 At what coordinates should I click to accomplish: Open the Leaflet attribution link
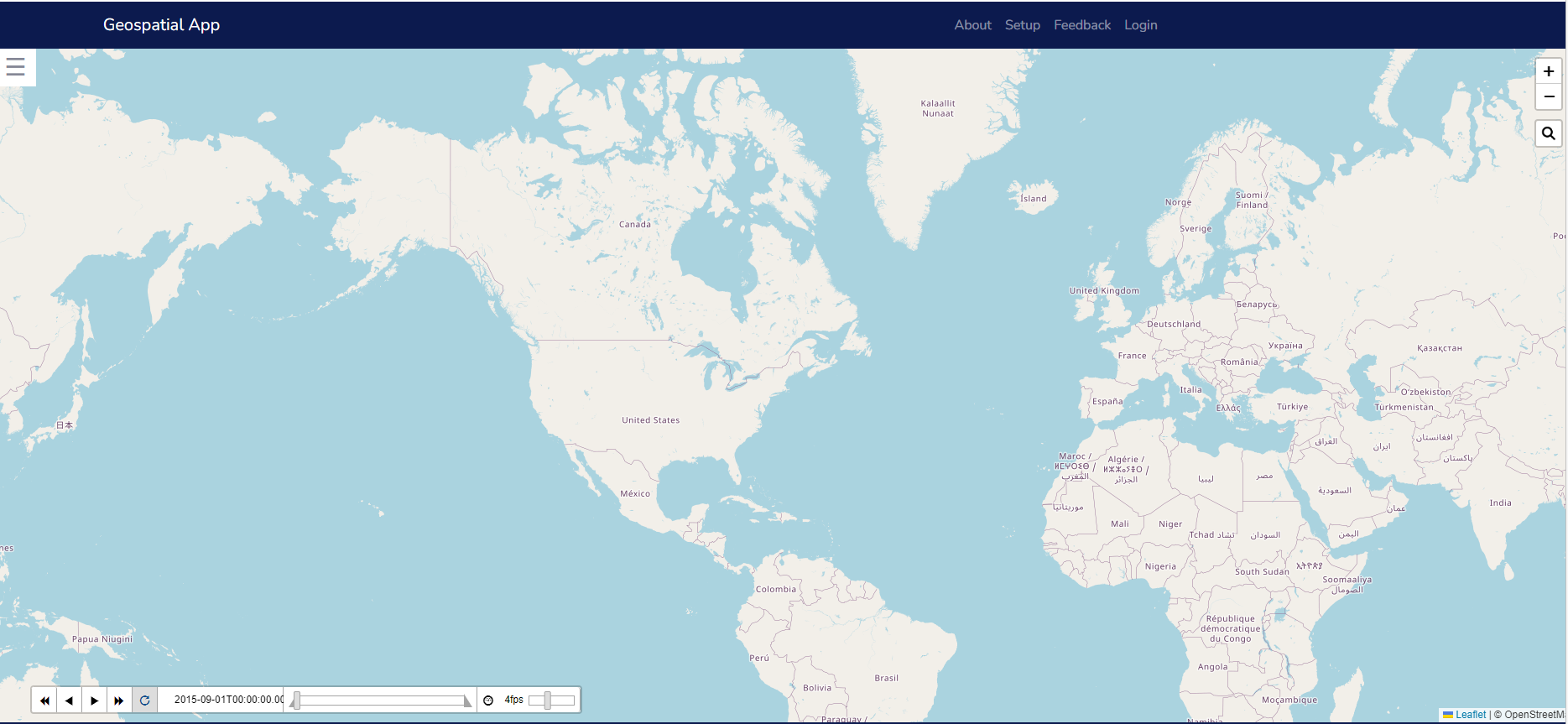click(x=1470, y=715)
